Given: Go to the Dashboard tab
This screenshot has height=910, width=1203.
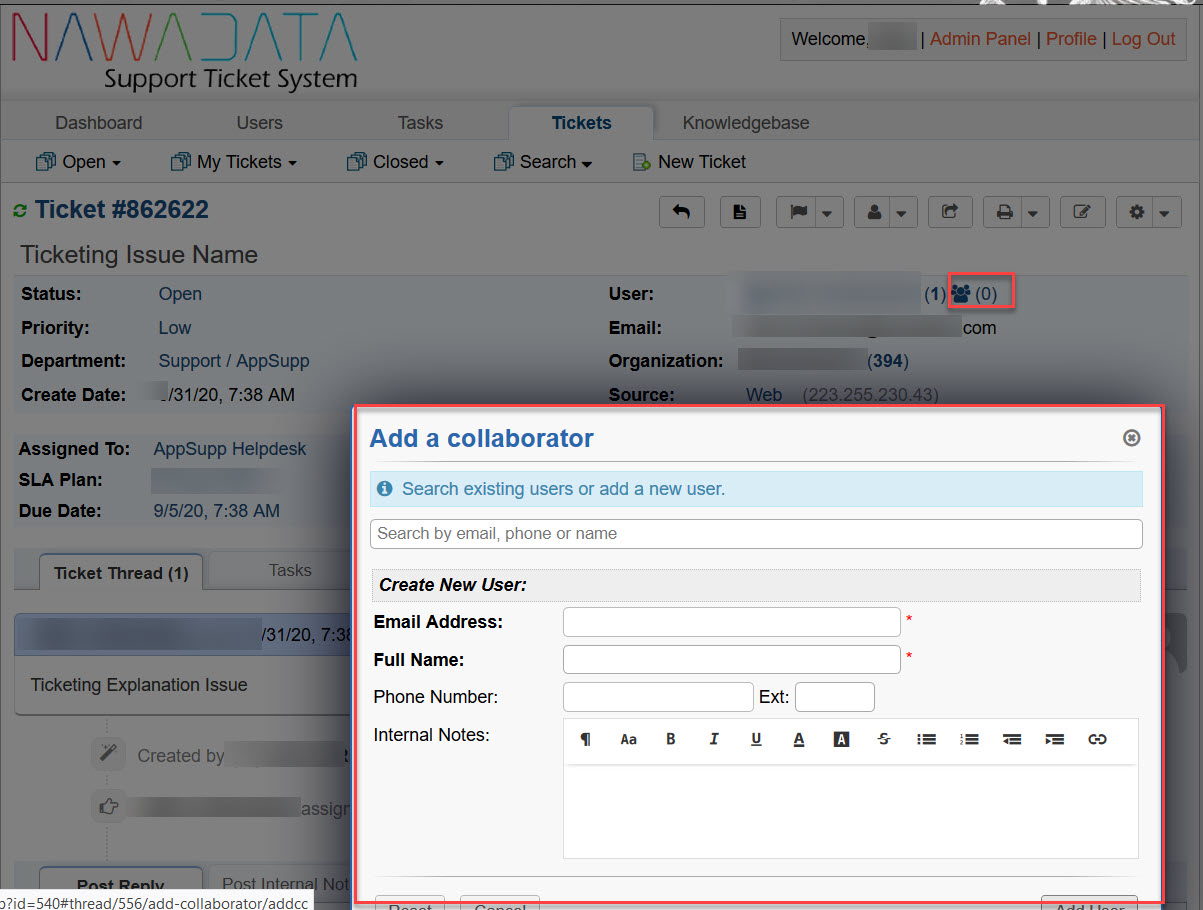Looking at the screenshot, I should tap(98, 123).
